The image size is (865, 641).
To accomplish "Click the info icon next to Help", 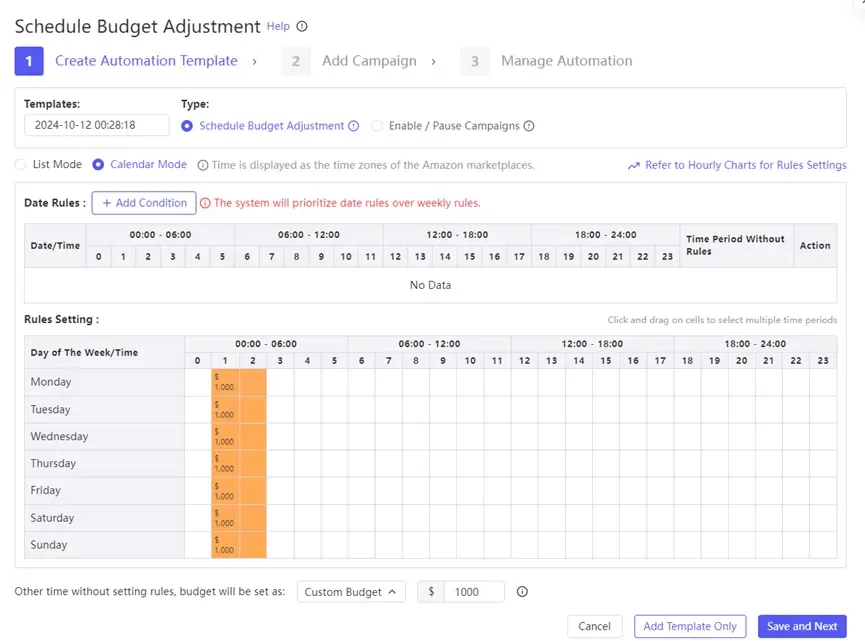I will pyautogui.click(x=302, y=26).
